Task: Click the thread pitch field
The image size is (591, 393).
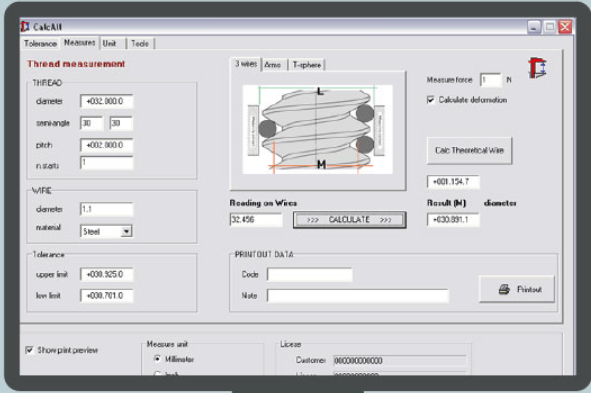Action: [x=107, y=145]
